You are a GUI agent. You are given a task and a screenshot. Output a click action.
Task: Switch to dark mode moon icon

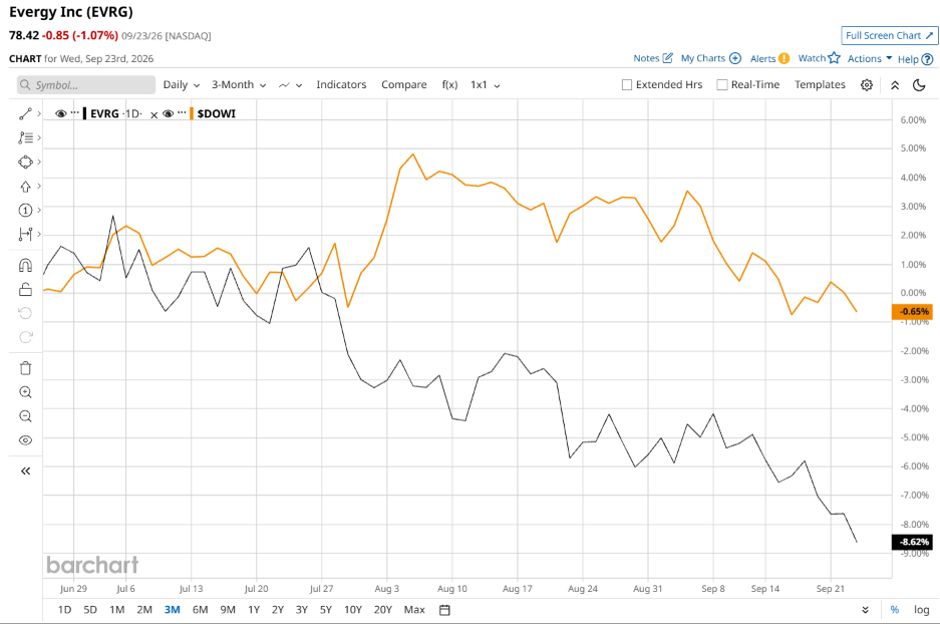coord(919,85)
